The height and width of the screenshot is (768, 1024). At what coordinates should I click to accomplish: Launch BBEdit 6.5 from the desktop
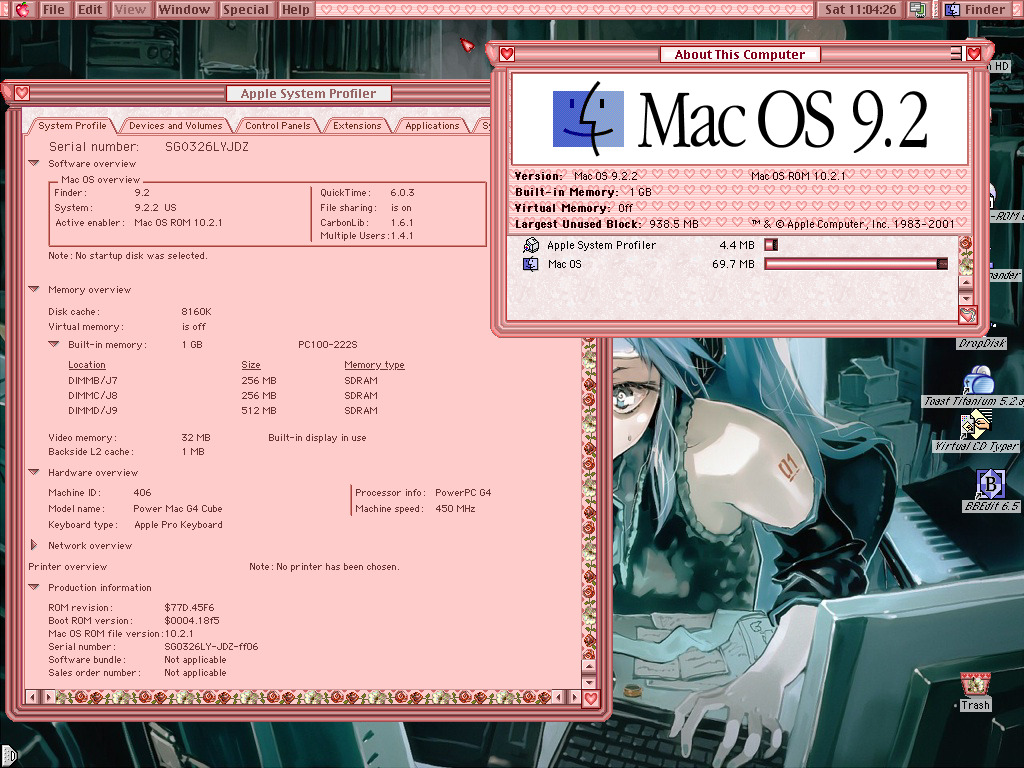(x=989, y=485)
